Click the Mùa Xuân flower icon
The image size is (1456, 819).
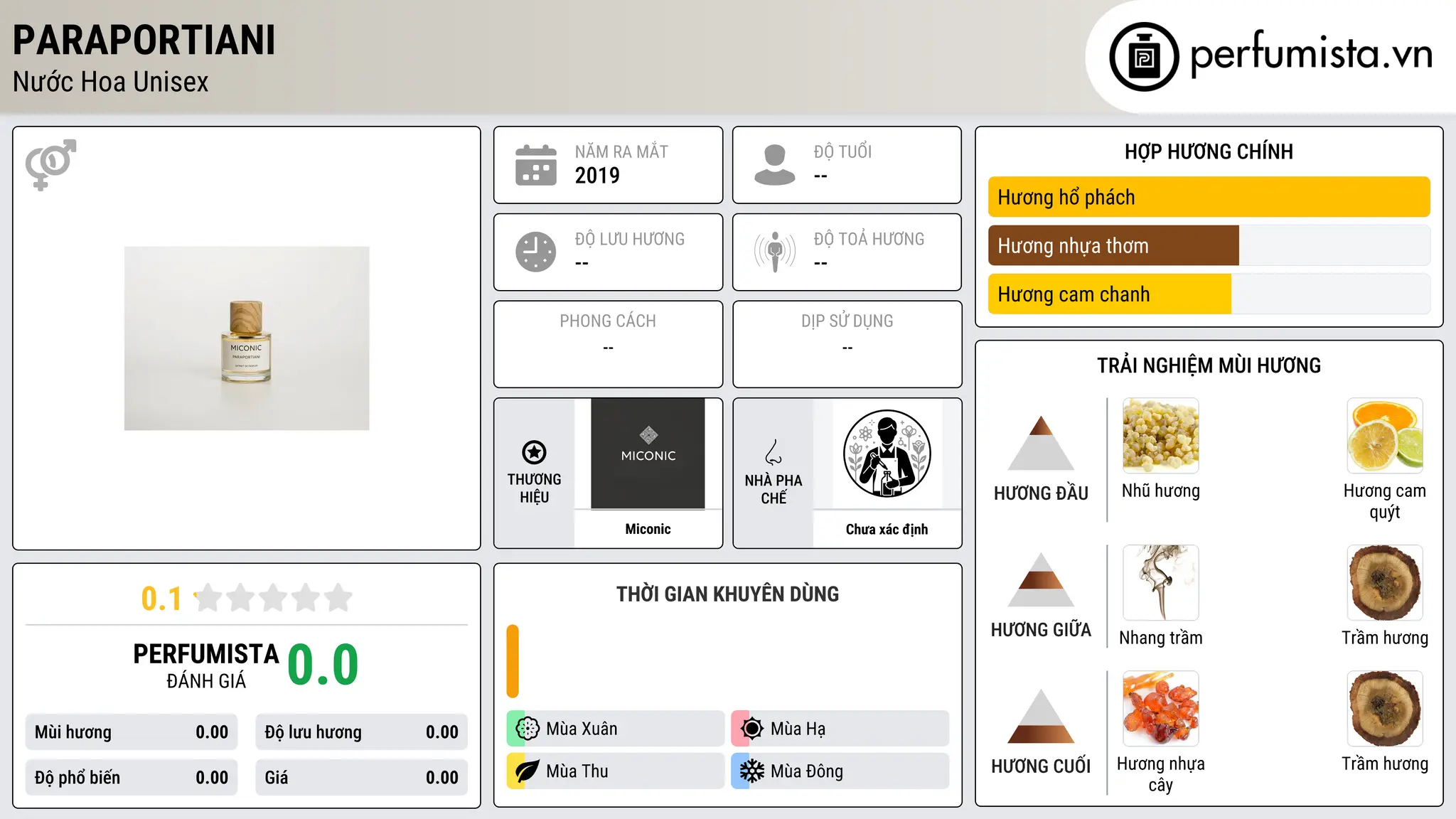tap(528, 729)
